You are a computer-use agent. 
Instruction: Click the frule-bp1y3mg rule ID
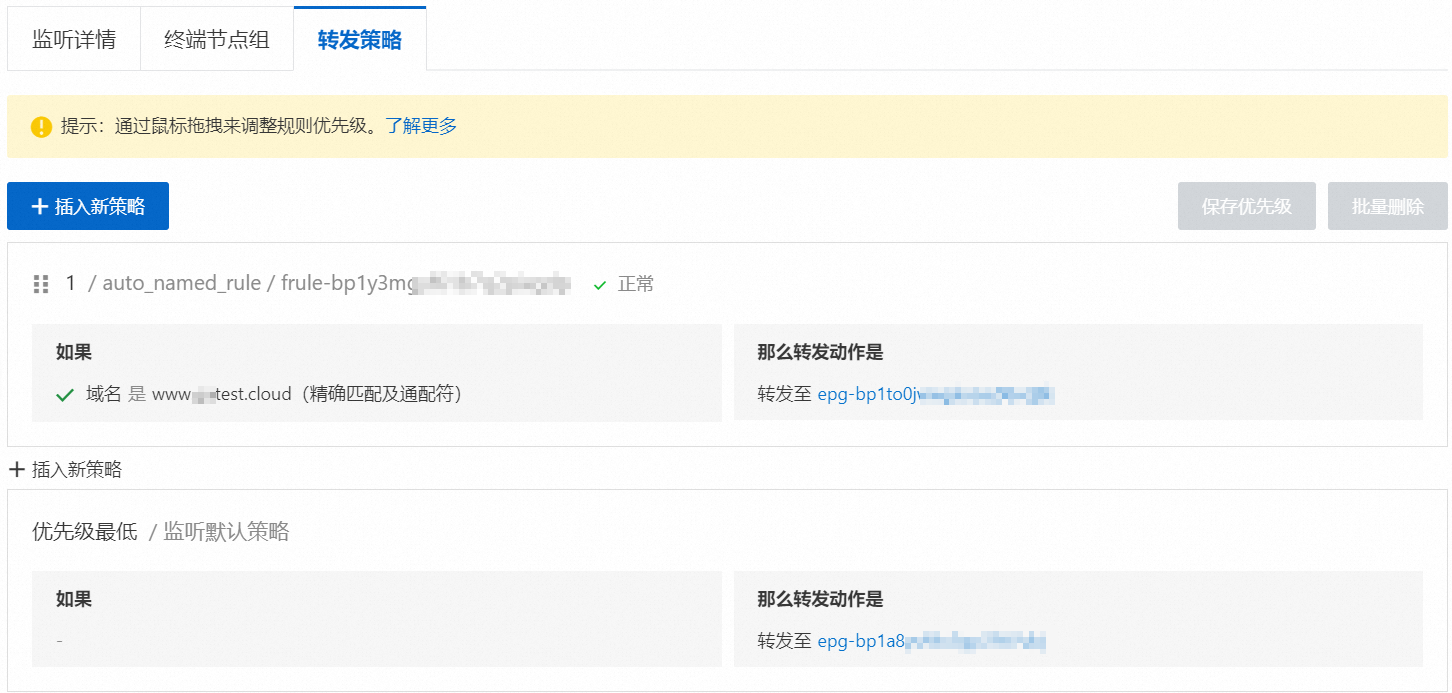coord(426,284)
